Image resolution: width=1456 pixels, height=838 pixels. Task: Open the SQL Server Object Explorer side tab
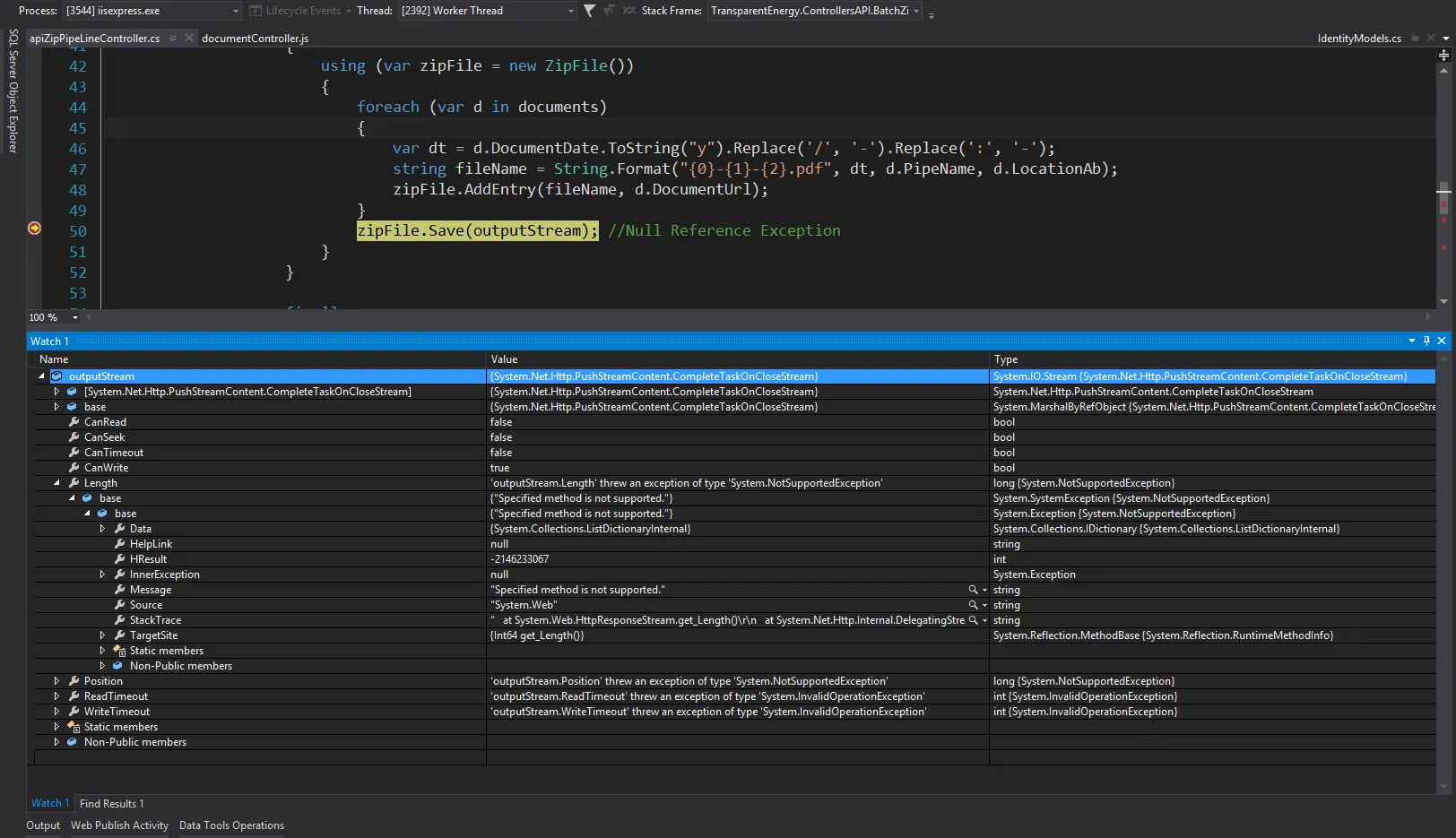[13, 91]
